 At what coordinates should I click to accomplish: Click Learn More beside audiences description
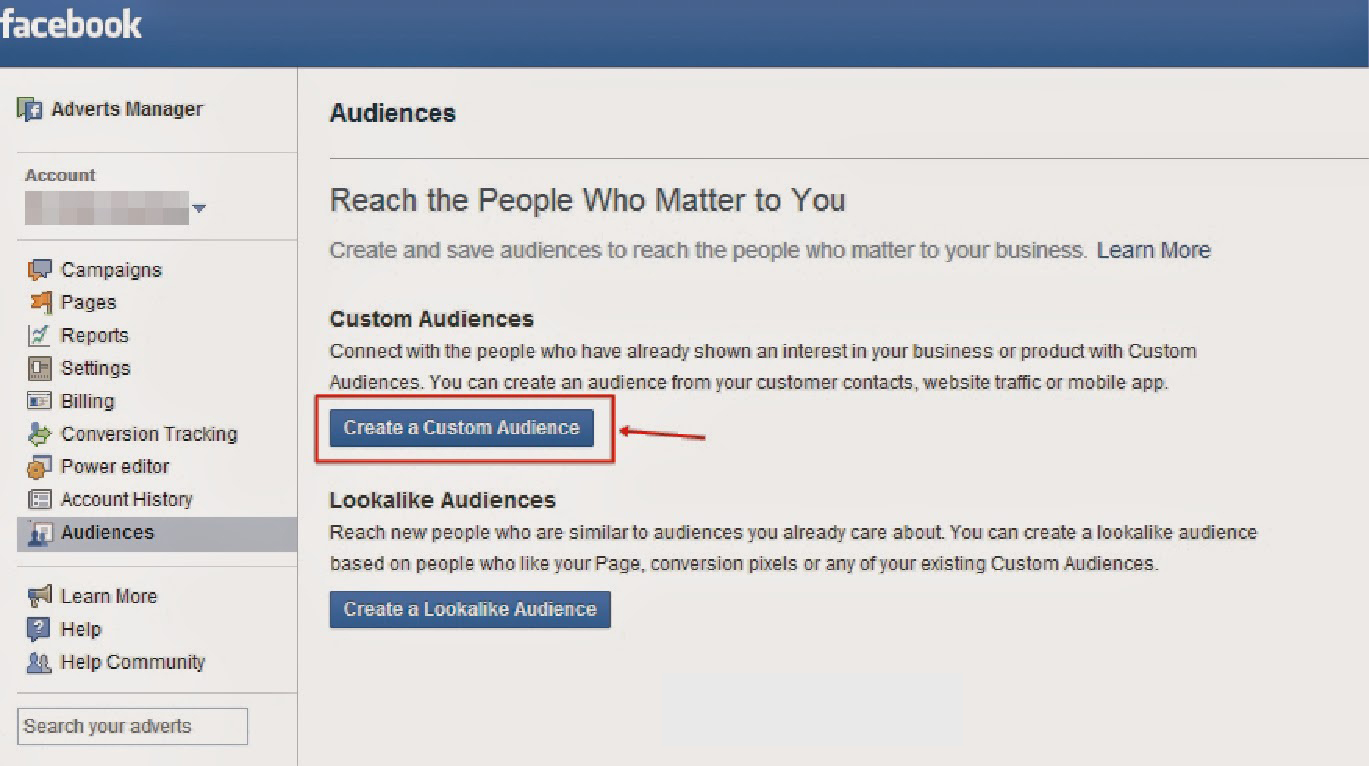(1154, 250)
